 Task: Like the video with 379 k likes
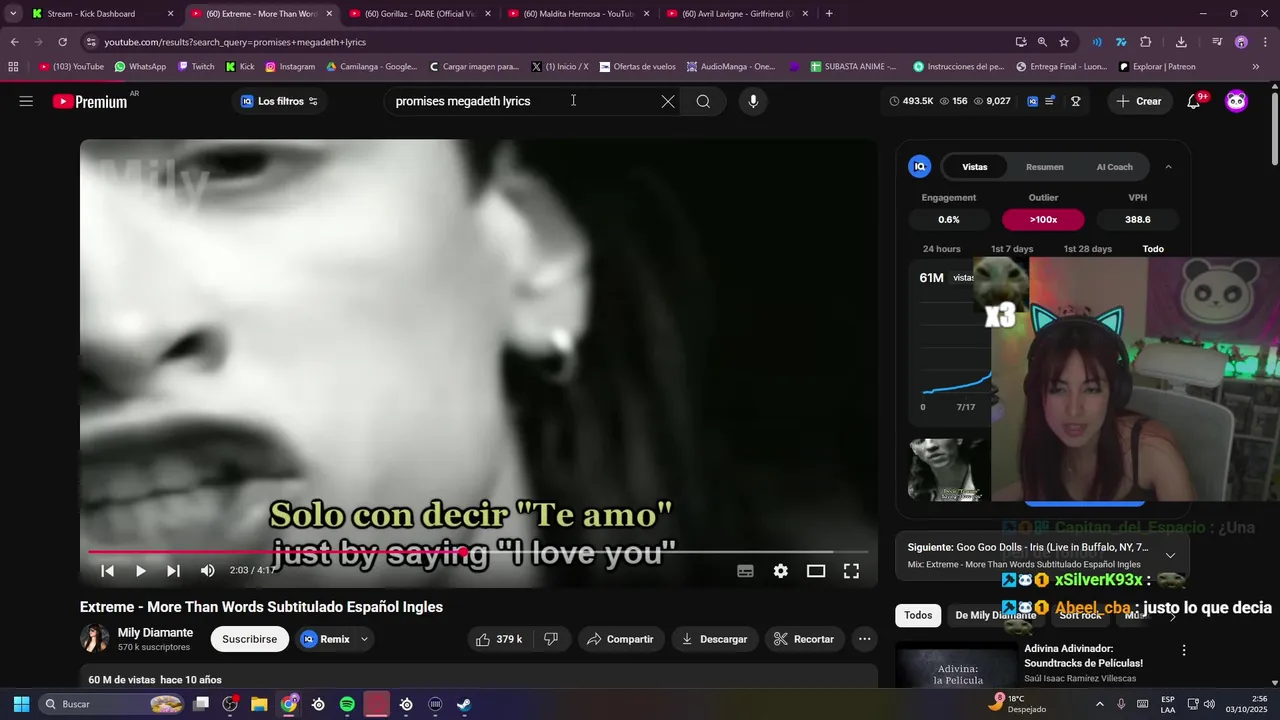coord(500,639)
